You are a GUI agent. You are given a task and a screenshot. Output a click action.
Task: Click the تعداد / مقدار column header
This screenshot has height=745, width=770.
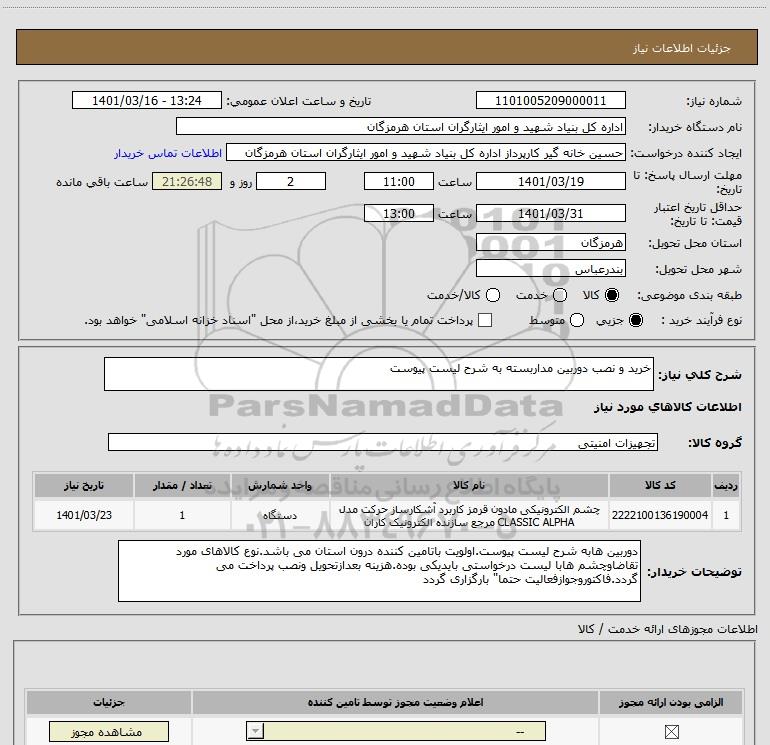point(182,485)
